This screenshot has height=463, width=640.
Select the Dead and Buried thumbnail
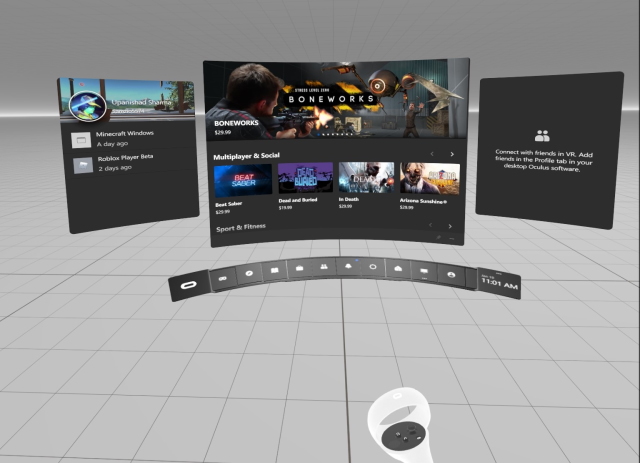click(304, 180)
